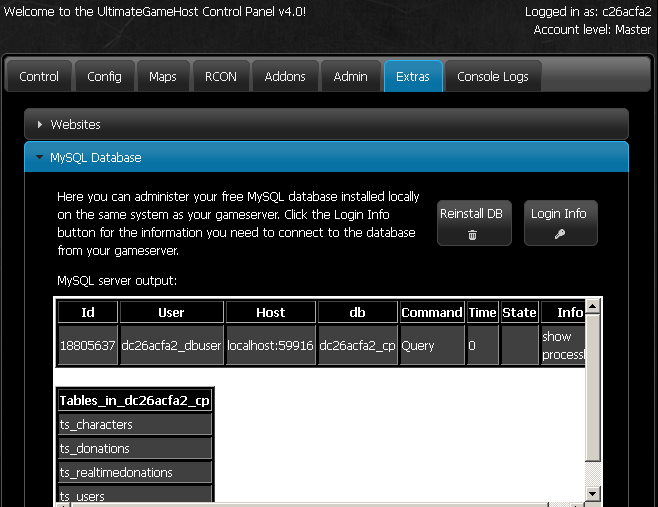Click the Websites accordion header
Screen dimensions: 658x507
coord(326,124)
